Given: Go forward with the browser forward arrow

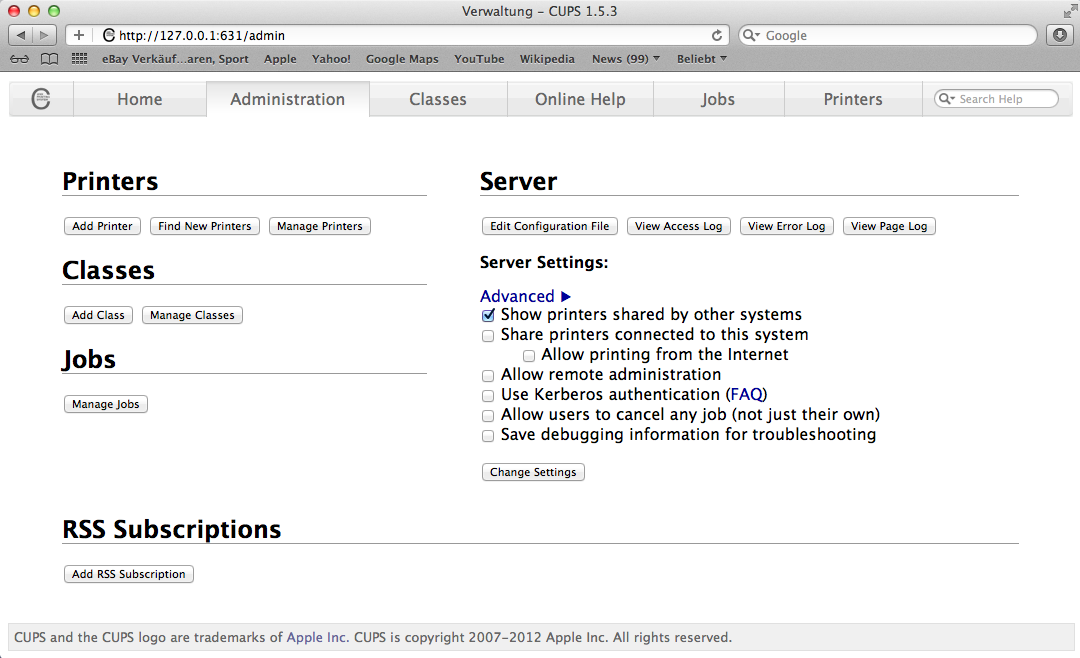Looking at the screenshot, I should pyautogui.click(x=44, y=35).
